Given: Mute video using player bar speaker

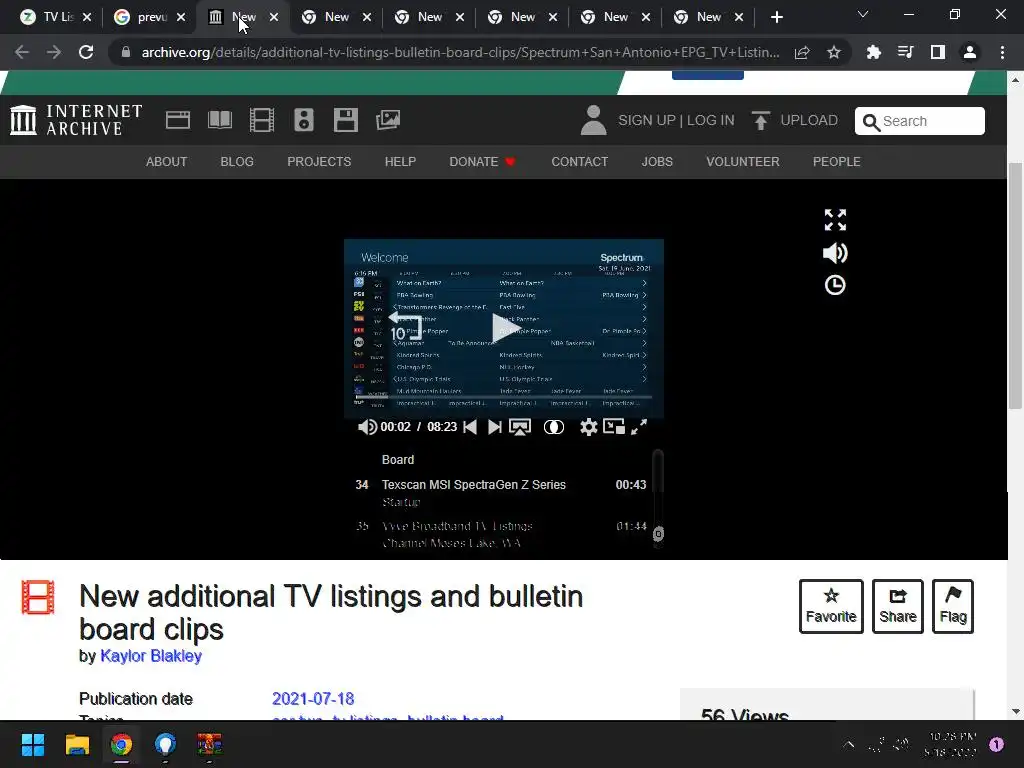Looking at the screenshot, I should (x=367, y=426).
